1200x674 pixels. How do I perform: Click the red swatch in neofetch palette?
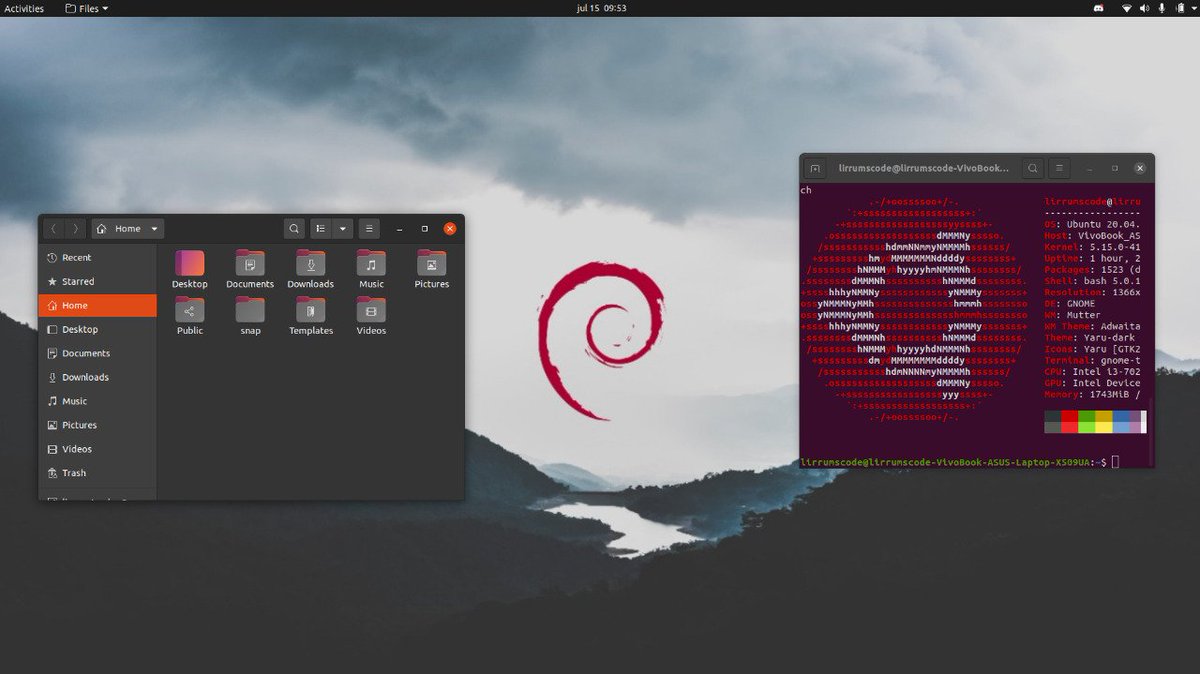(x=1070, y=416)
